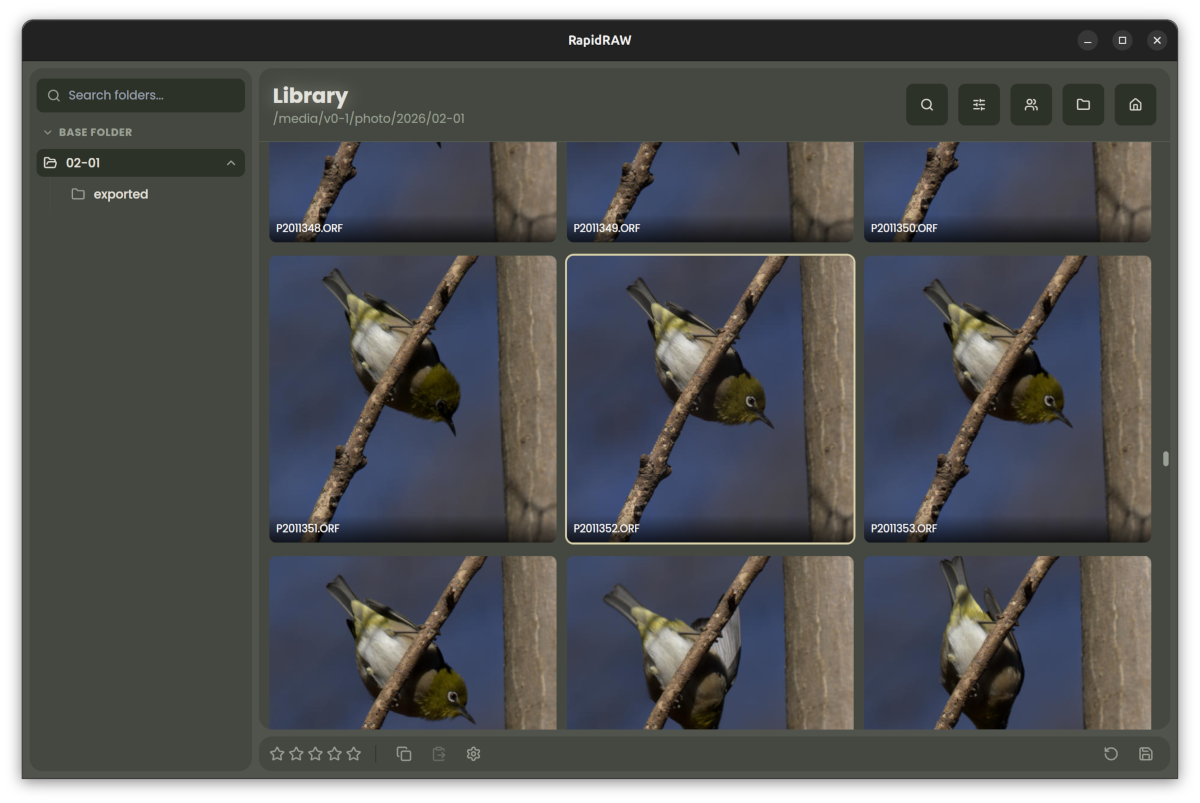Image resolution: width=1200 pixels, height=803 pixels.
Task: Select thumbnail P2011349.ORF
Action: 710,191
